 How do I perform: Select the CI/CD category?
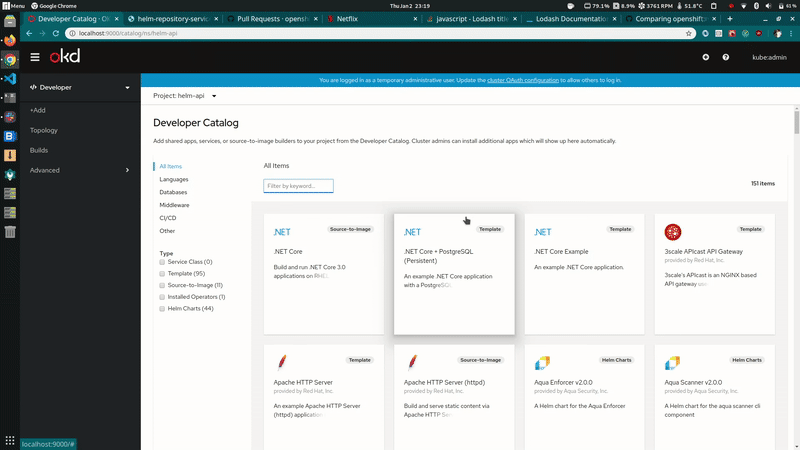click(x=168, y=218)
